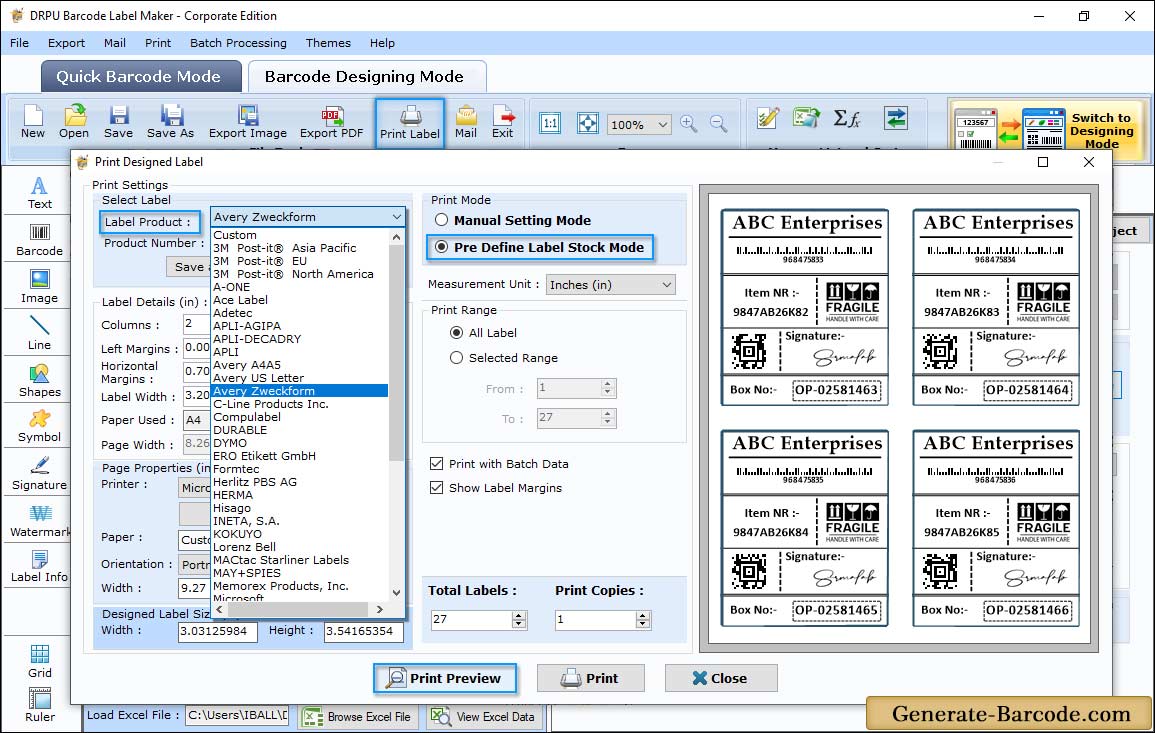Increase the Print Copies stepper value
This screenshot has width=1155, height=733.
[x=643, y=615]
